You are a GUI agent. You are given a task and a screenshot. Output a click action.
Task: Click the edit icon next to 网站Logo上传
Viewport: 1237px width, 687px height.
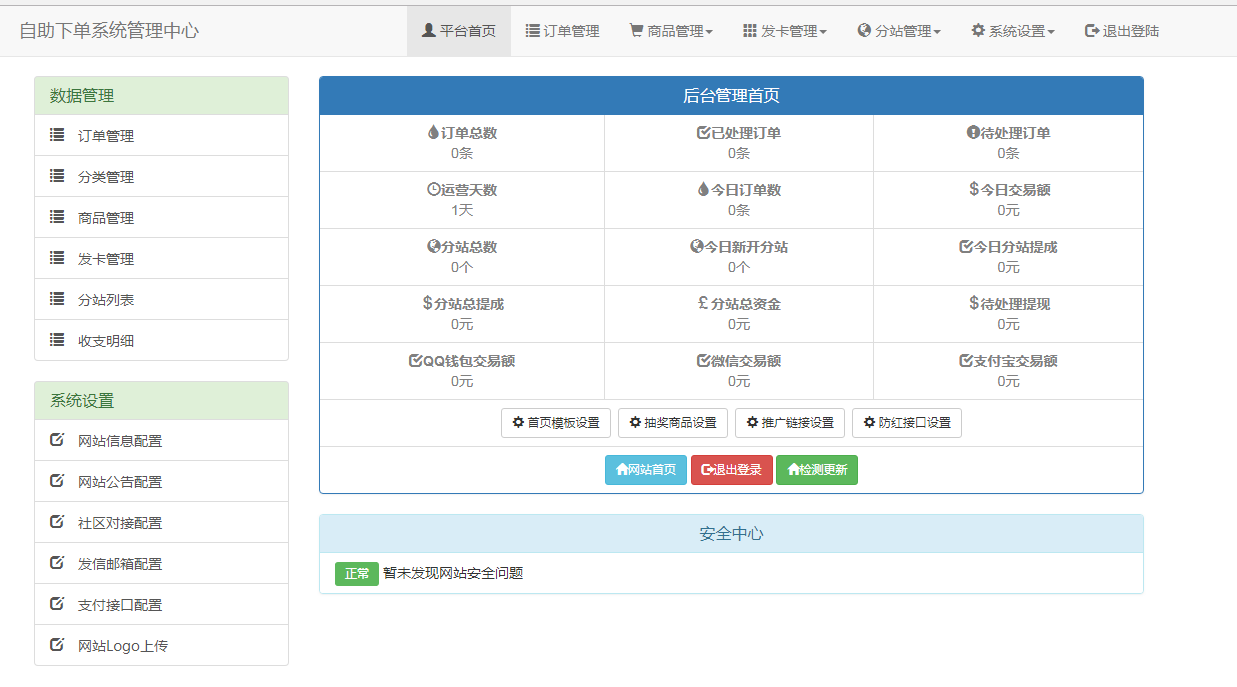pyautogui.click(x=57, y=645)
